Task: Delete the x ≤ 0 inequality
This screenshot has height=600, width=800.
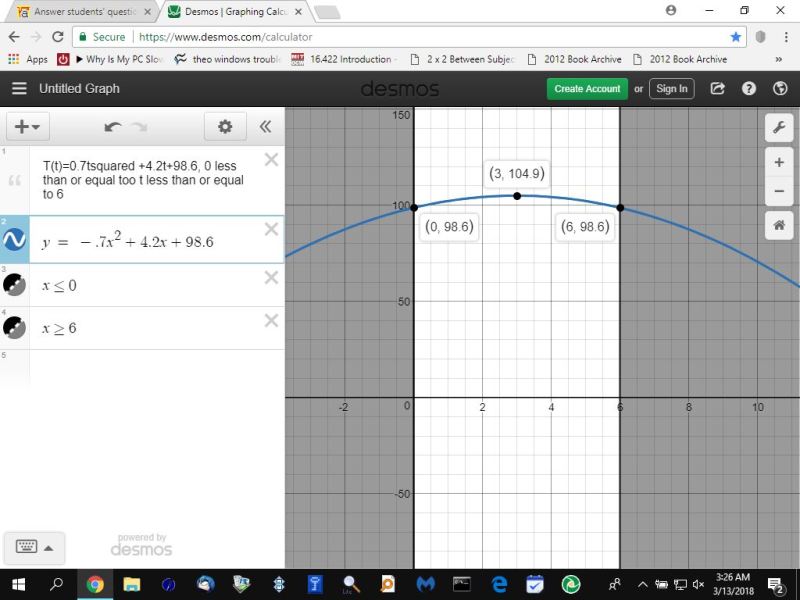Action: pos(271,277)
